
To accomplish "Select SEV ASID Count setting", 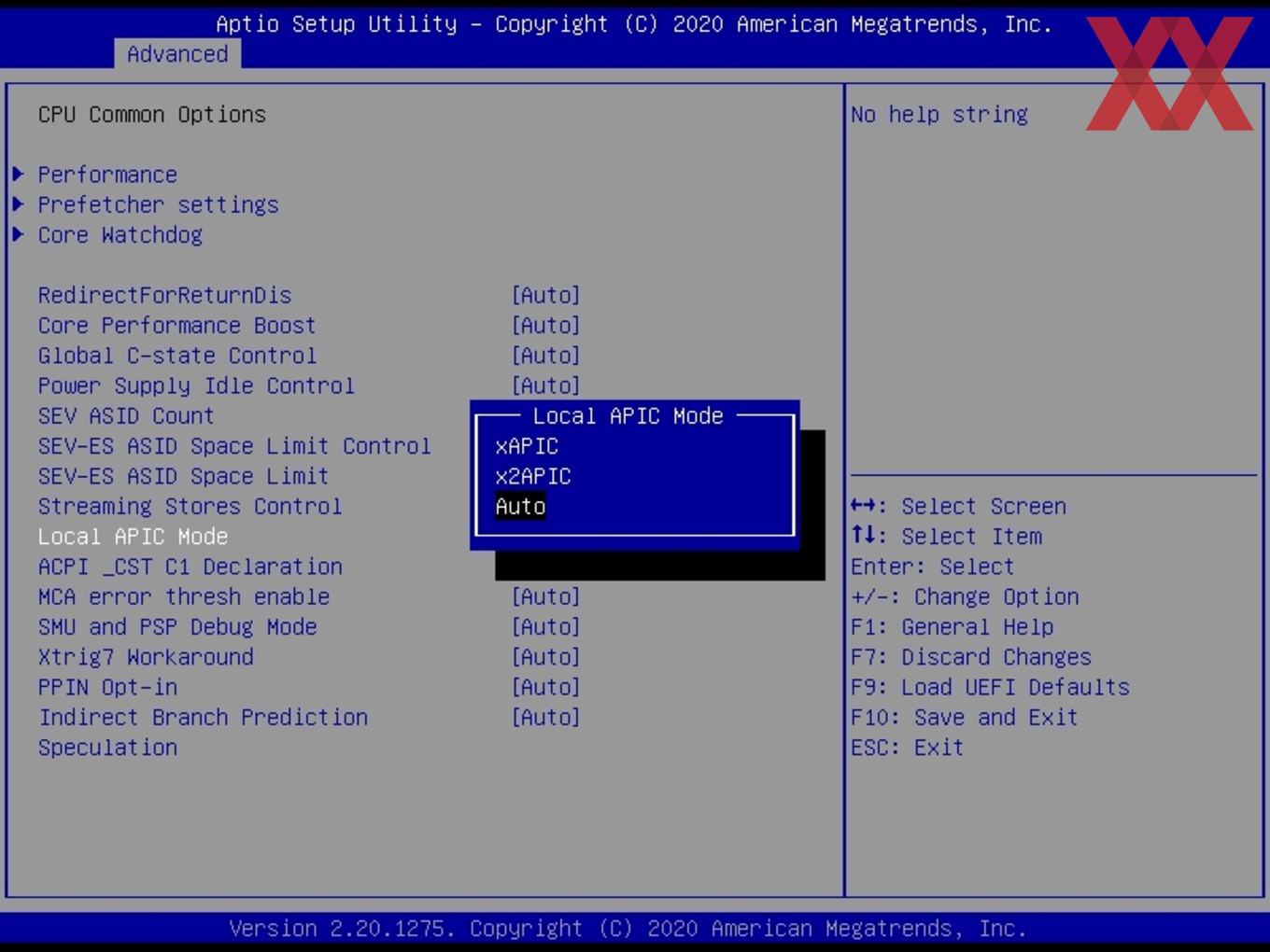I will (126, 415).
